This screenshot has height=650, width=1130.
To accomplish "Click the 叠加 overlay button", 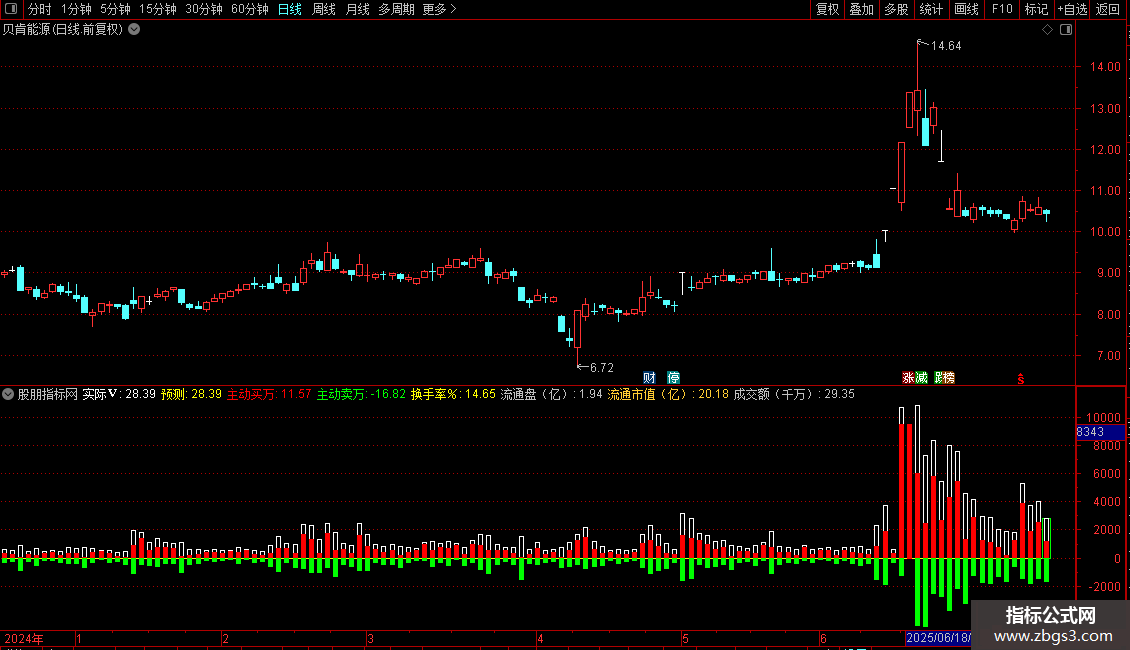I will coord(861,9).
